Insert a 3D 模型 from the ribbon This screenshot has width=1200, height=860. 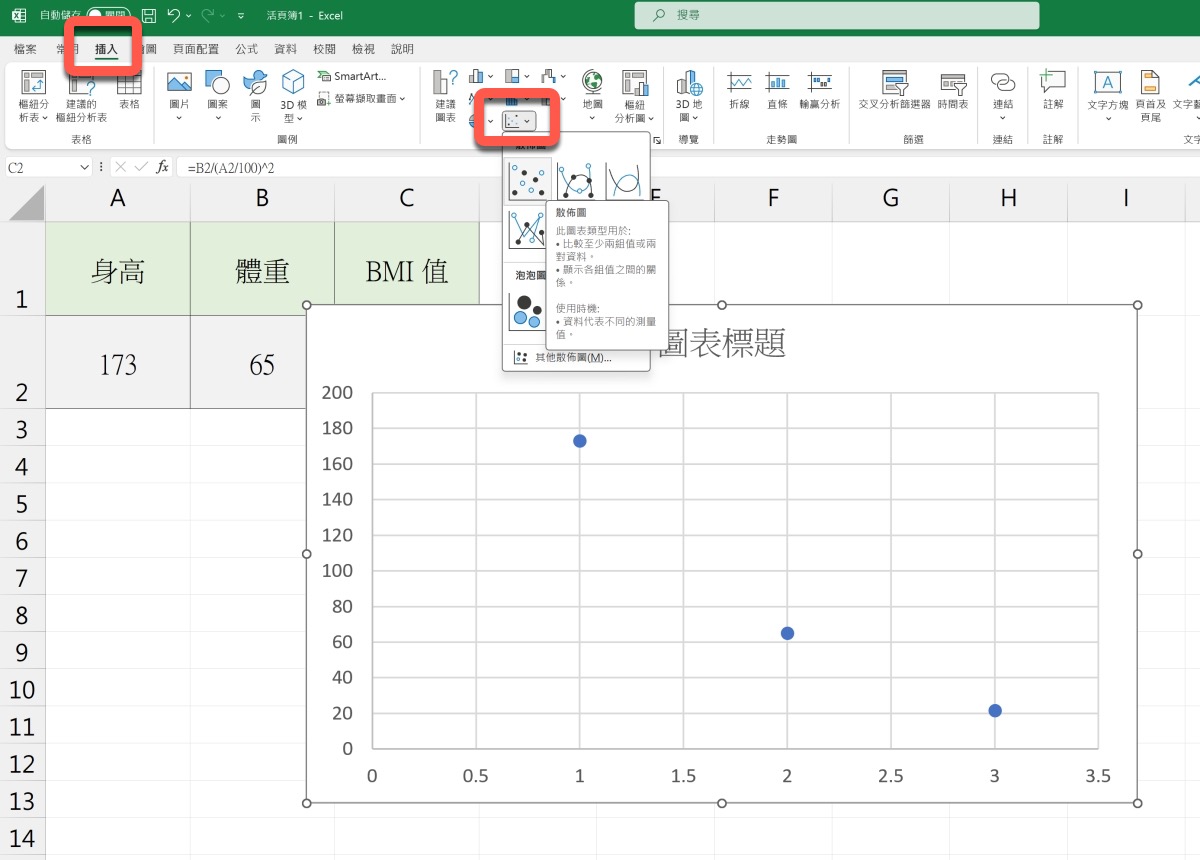(x=293, y=95)
